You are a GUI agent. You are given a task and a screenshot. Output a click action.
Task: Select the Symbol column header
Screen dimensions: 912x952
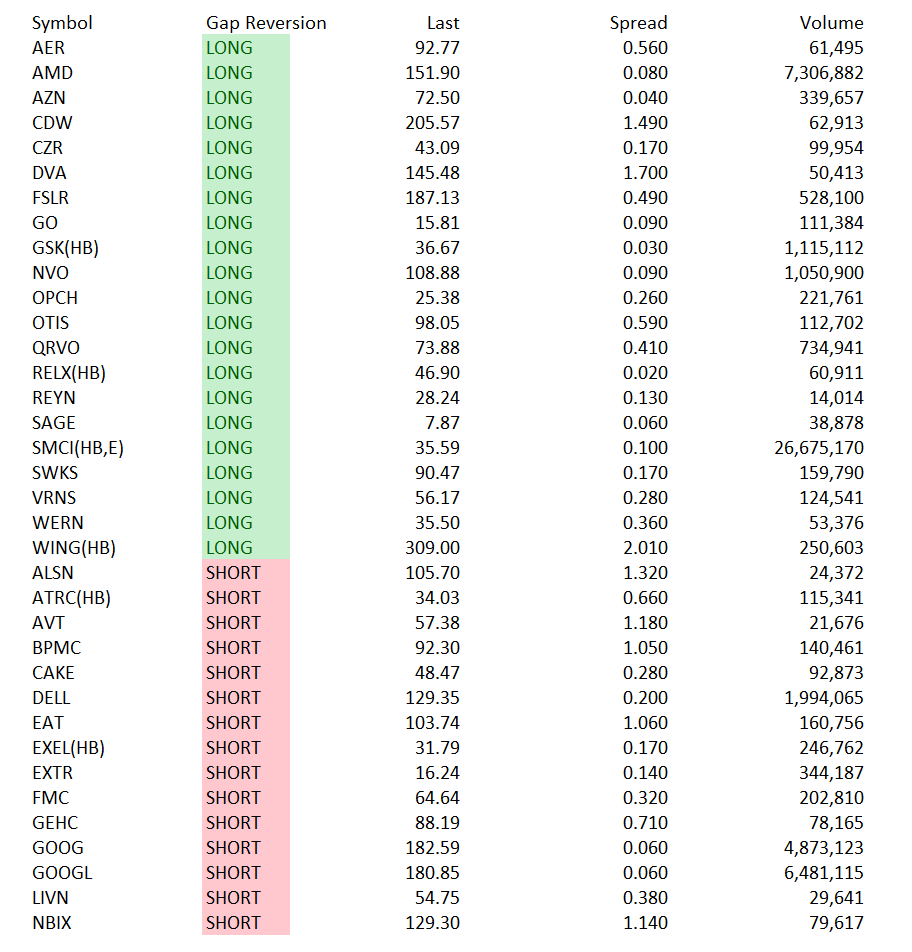click(62, 23)
